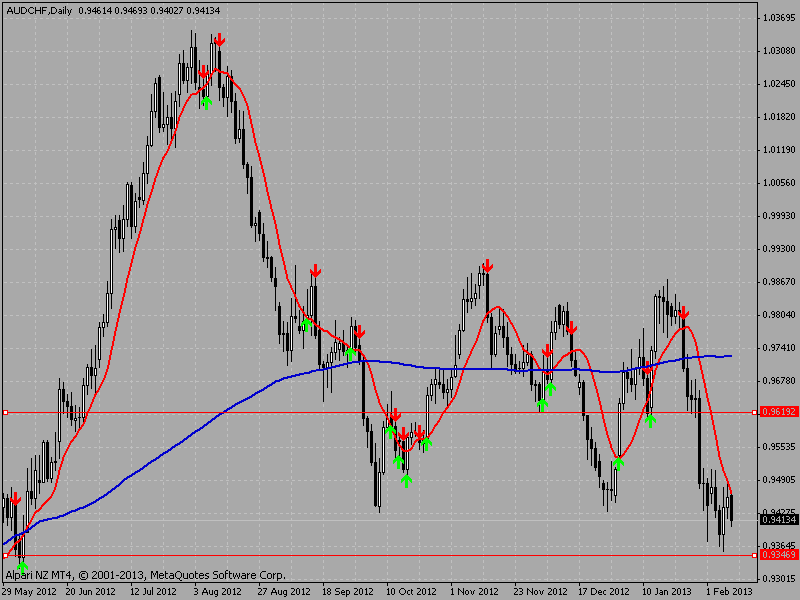Click the 0.93645 price axis label
Viewport: 800px width, 600px height.
779,546
